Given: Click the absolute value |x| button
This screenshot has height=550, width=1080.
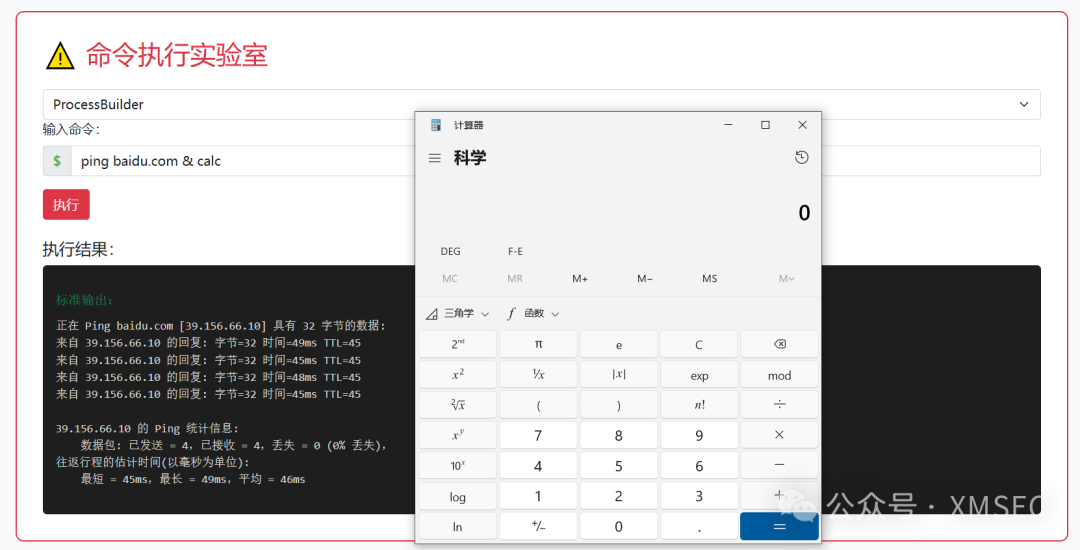Looking at the screenshot, I should 619,374.
